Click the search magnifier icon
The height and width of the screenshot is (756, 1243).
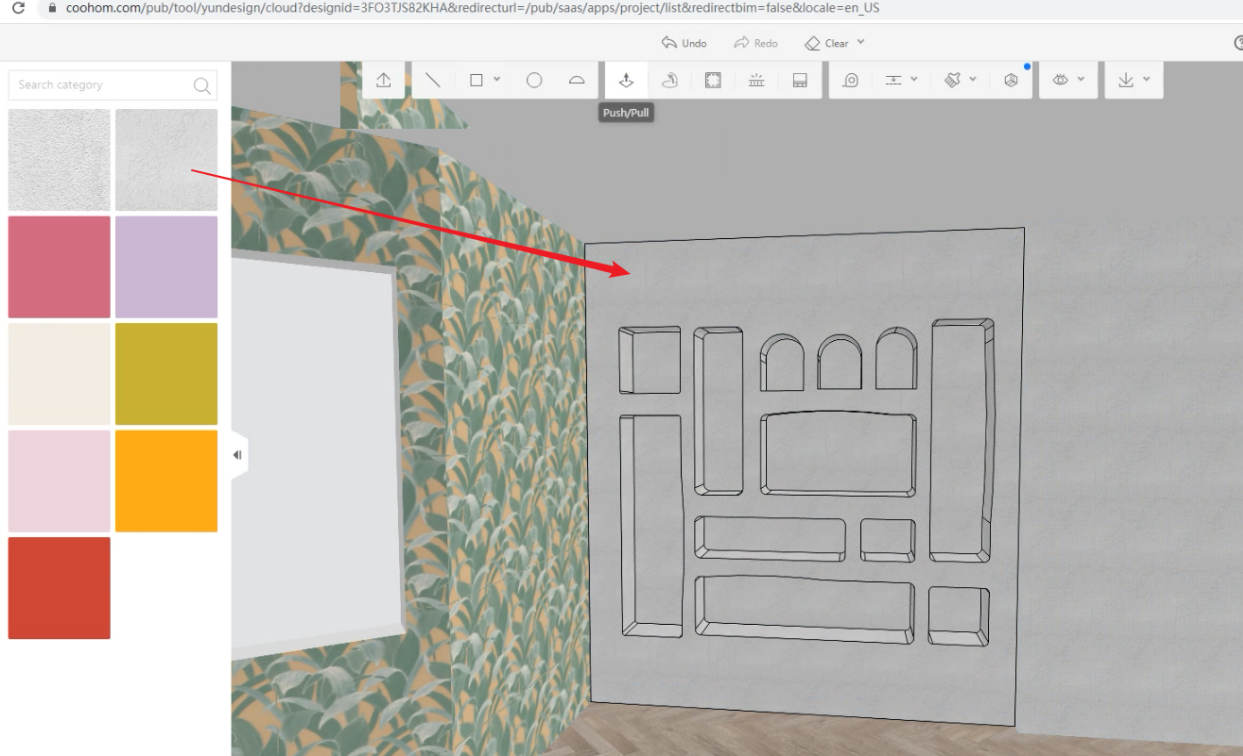coord(202,86)
